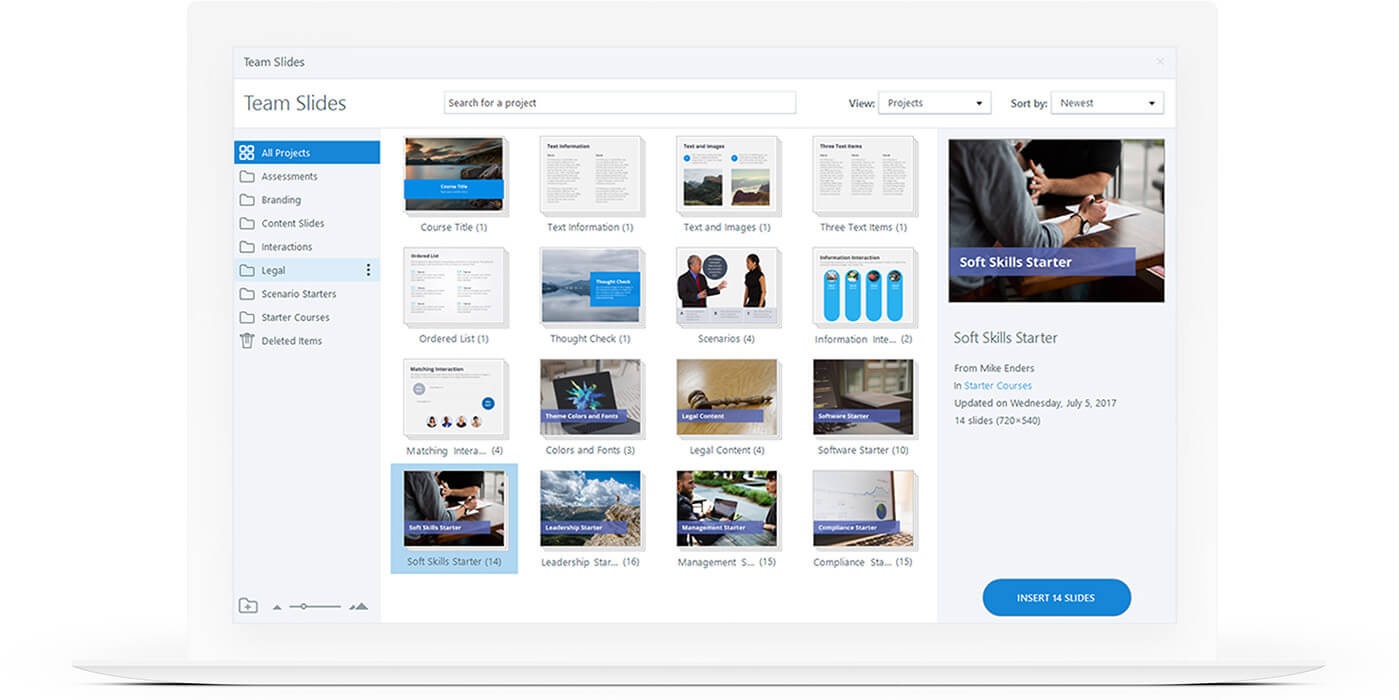Expand the Sort by Newest dropdown
This screenshot has height=700, width=1399.
click(1106, 103)
